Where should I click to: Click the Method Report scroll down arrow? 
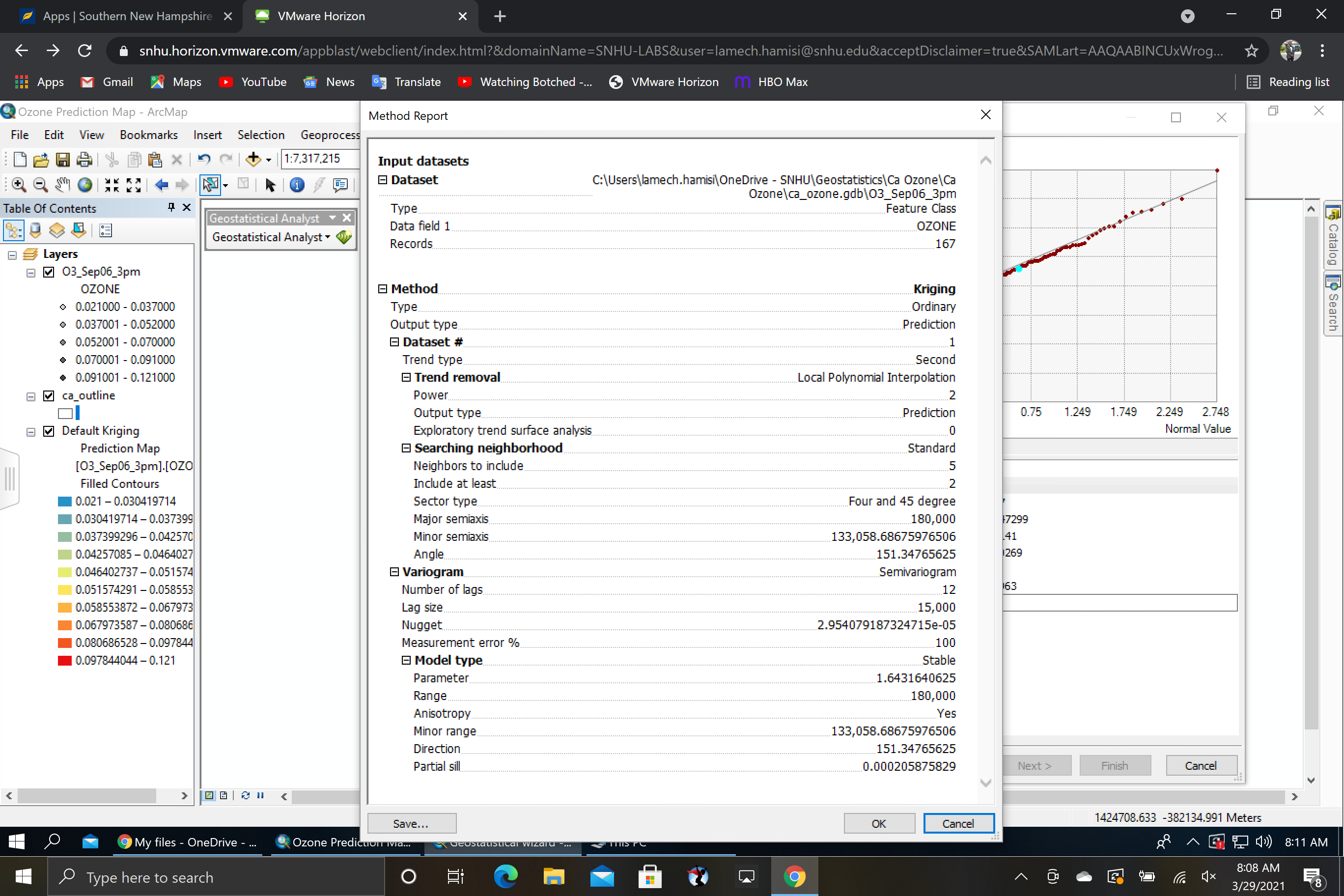[x=986, y=783]
